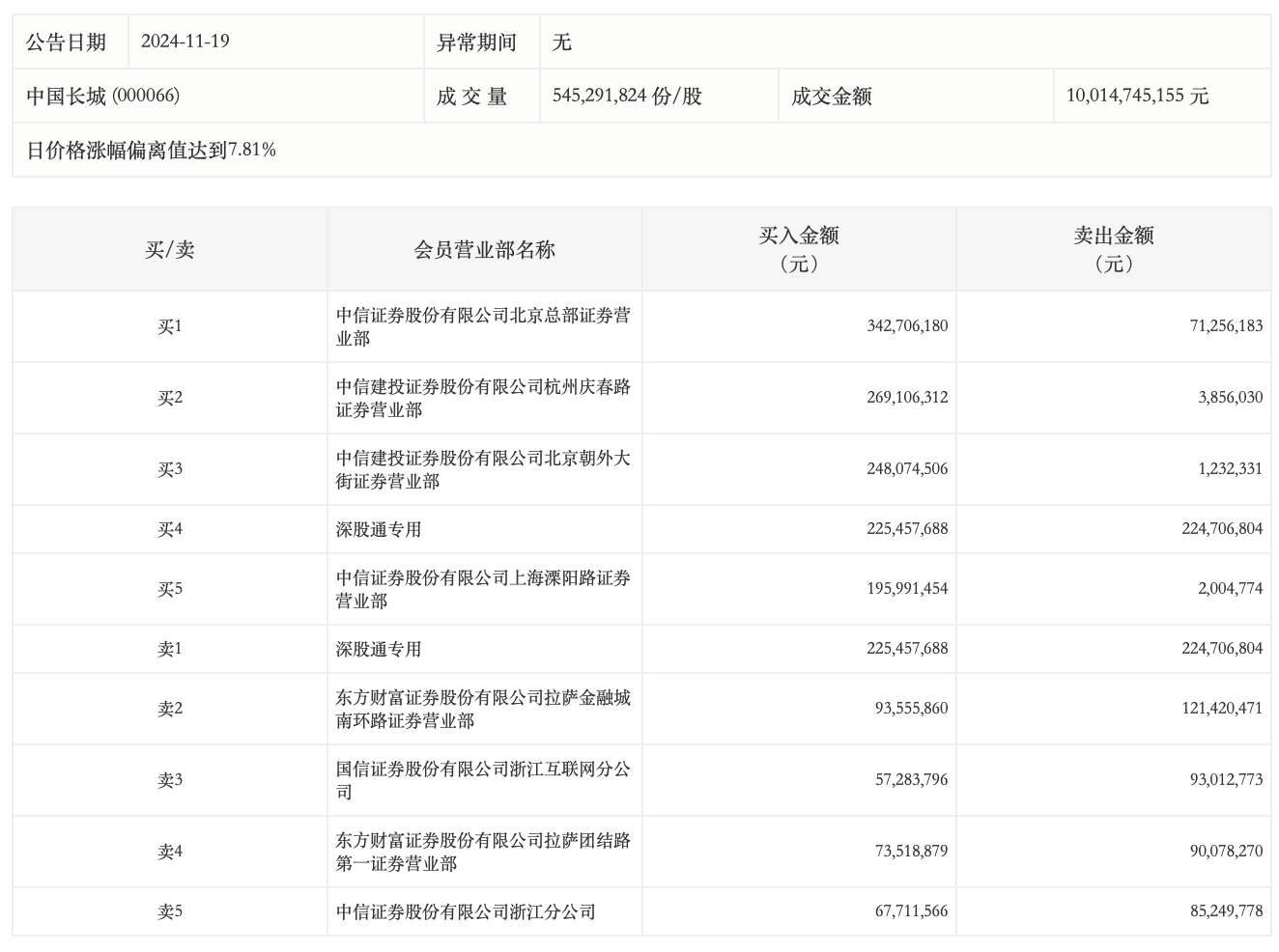Click 中信证券股份有限公司浙江分公司 in the 卖5 row
This screenshot has width=1279, height=952.
pyautogui.click(x=466, y=911)
